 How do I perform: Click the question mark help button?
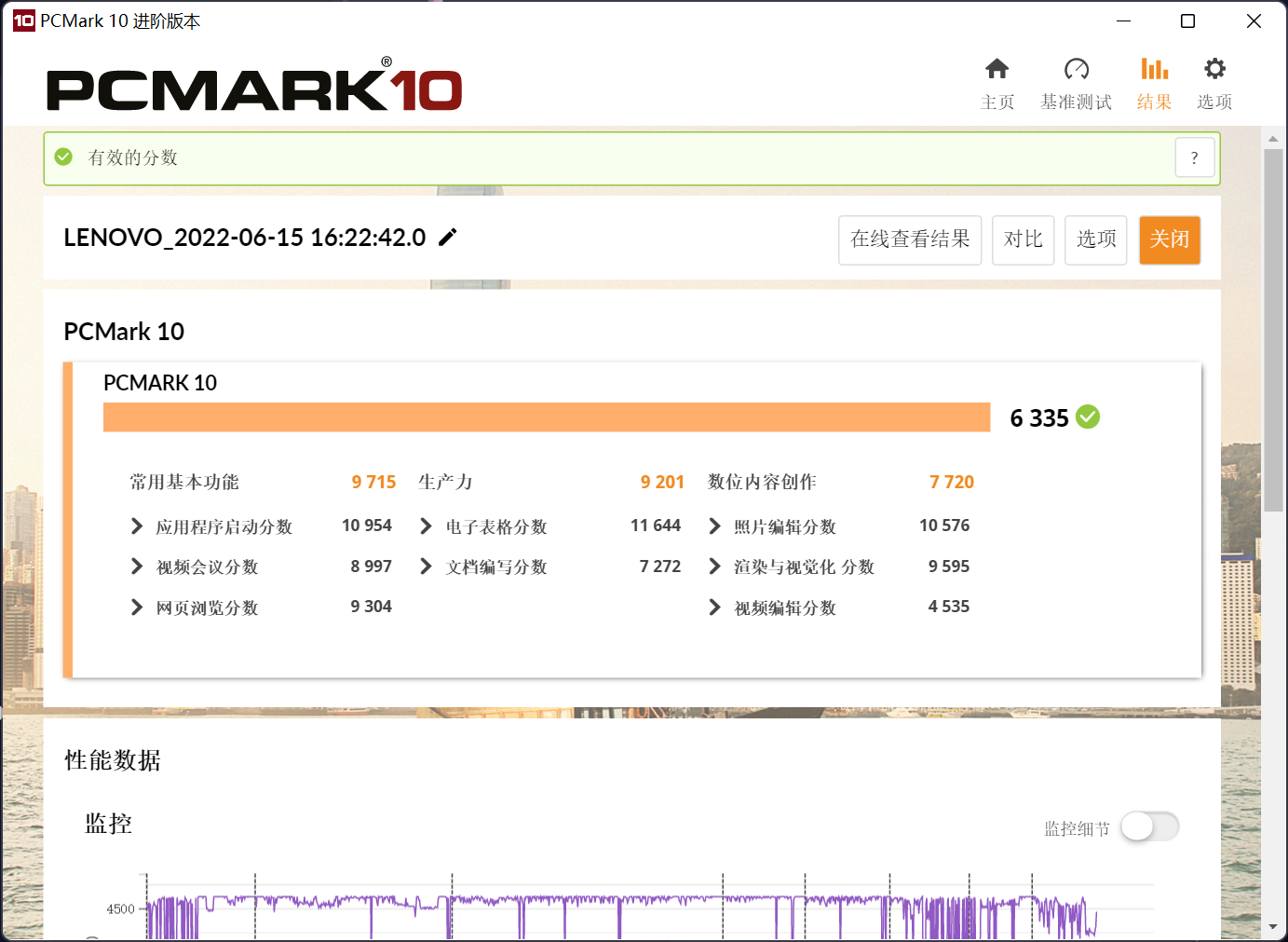pyautogui.click(x=1194, y=158)
